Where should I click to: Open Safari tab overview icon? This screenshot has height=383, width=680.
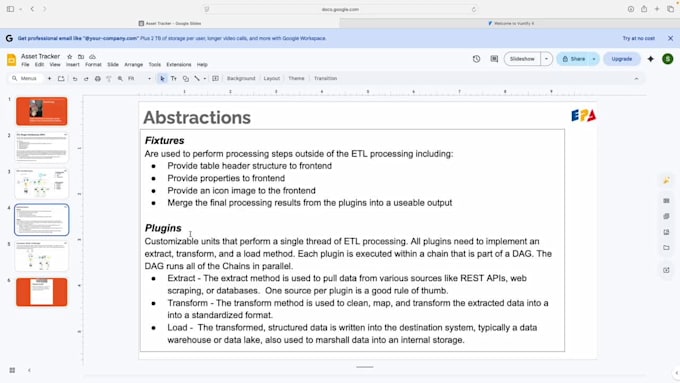(670, 9)
